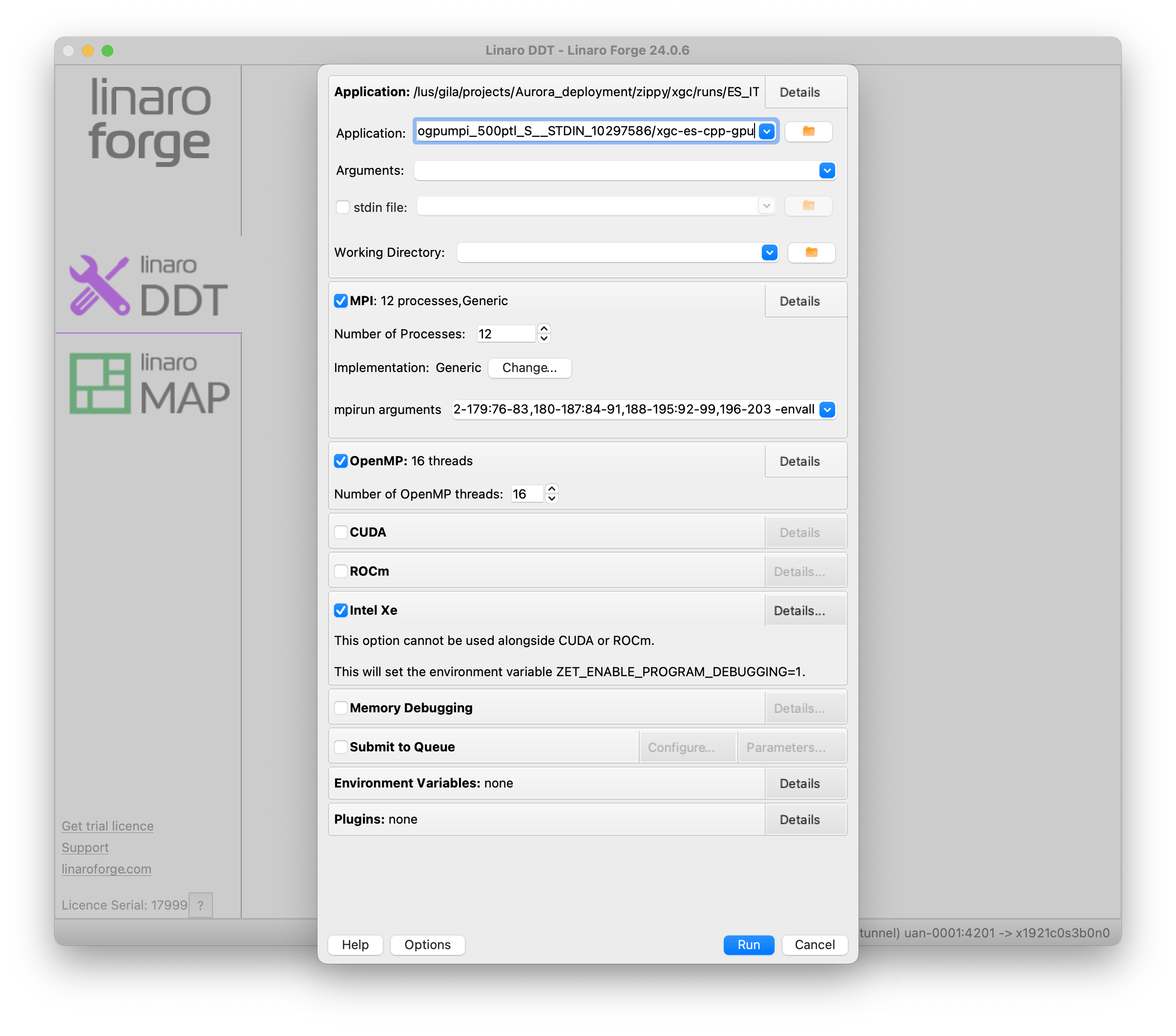Increase Number of Processes stepper
Image resolution: width=1176 pixels, height=1036 pixels.
[x=544, y=329]
